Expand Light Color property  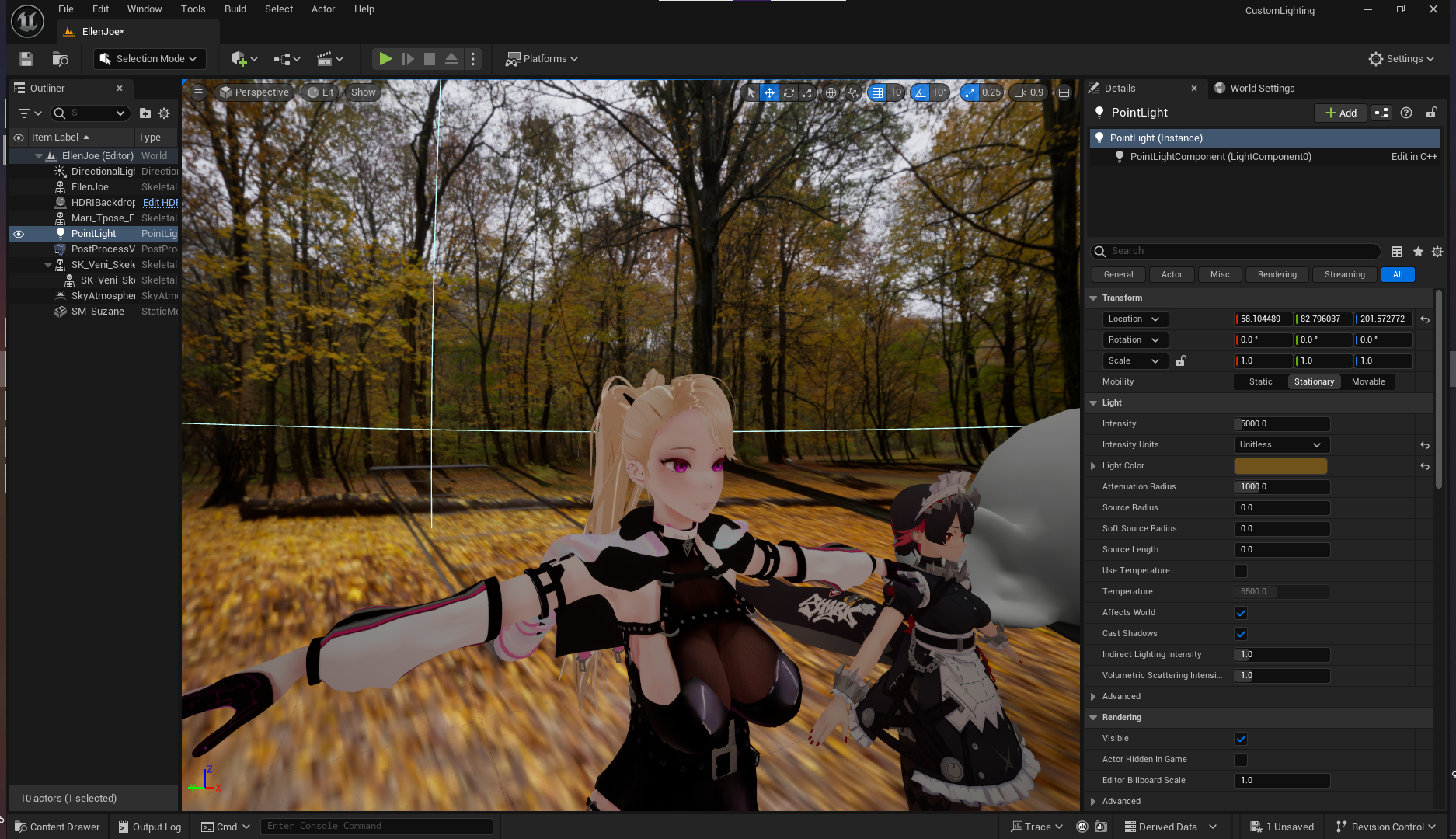[1093, 466]
